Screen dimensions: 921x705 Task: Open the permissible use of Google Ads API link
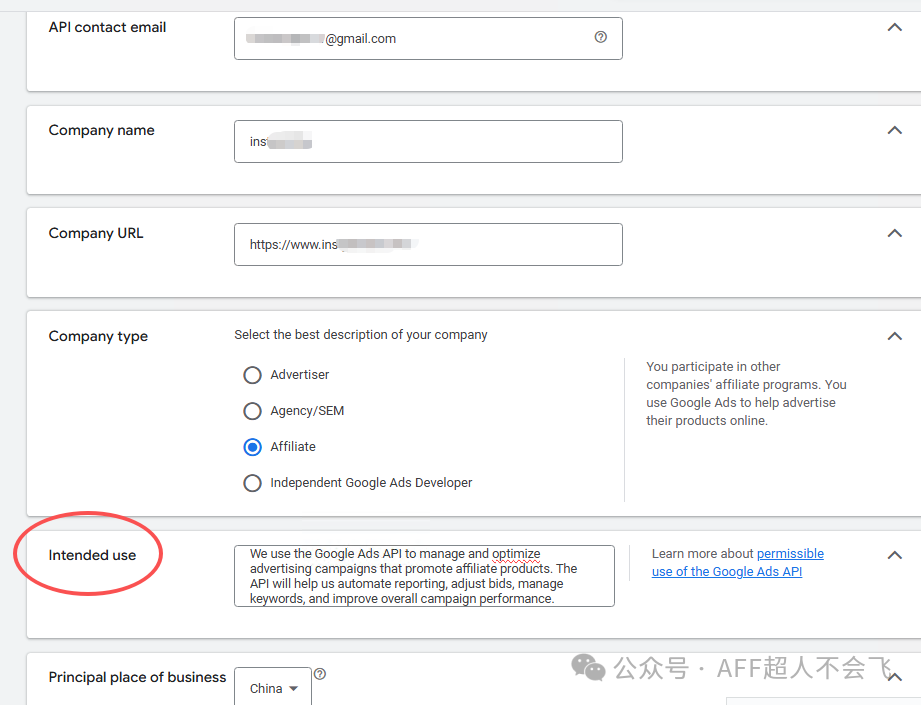[x=738, y=563]
